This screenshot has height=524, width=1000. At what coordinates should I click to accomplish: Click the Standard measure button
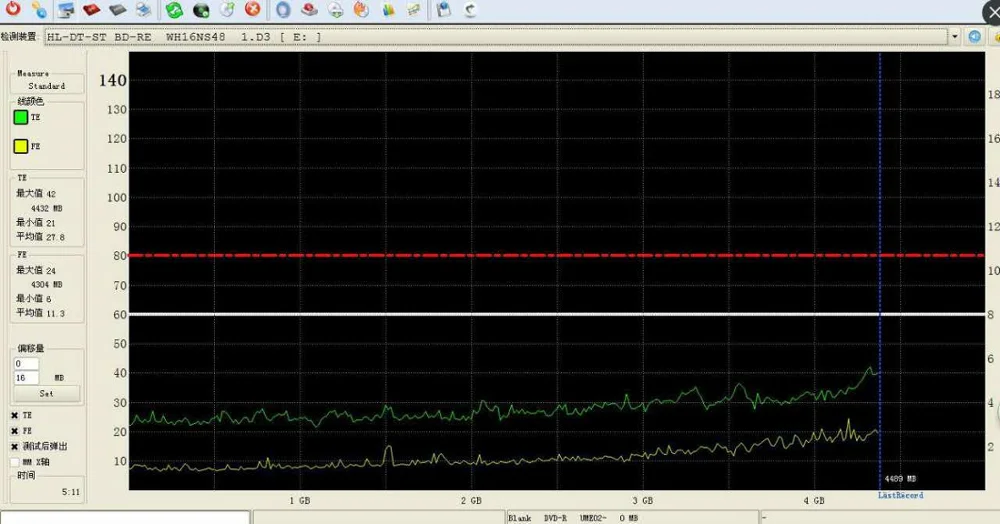[x=47, y=86]
